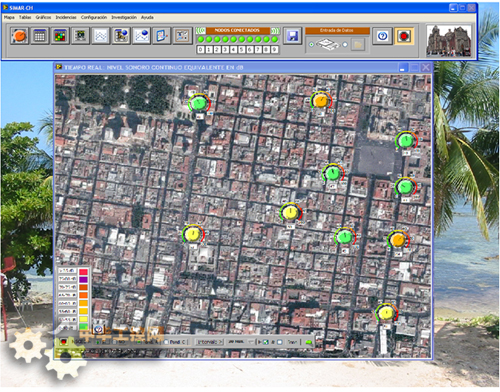Click the orange gauge at lower right of map
500x392 pixels.
click(x=398, y=239)
